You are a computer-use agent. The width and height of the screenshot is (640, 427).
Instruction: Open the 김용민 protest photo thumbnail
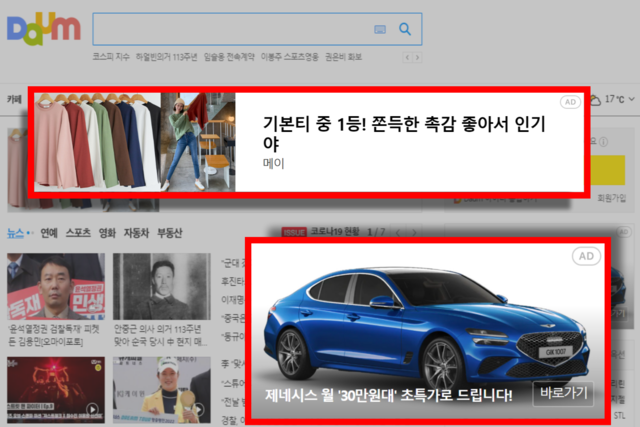[x=56, y=287]
